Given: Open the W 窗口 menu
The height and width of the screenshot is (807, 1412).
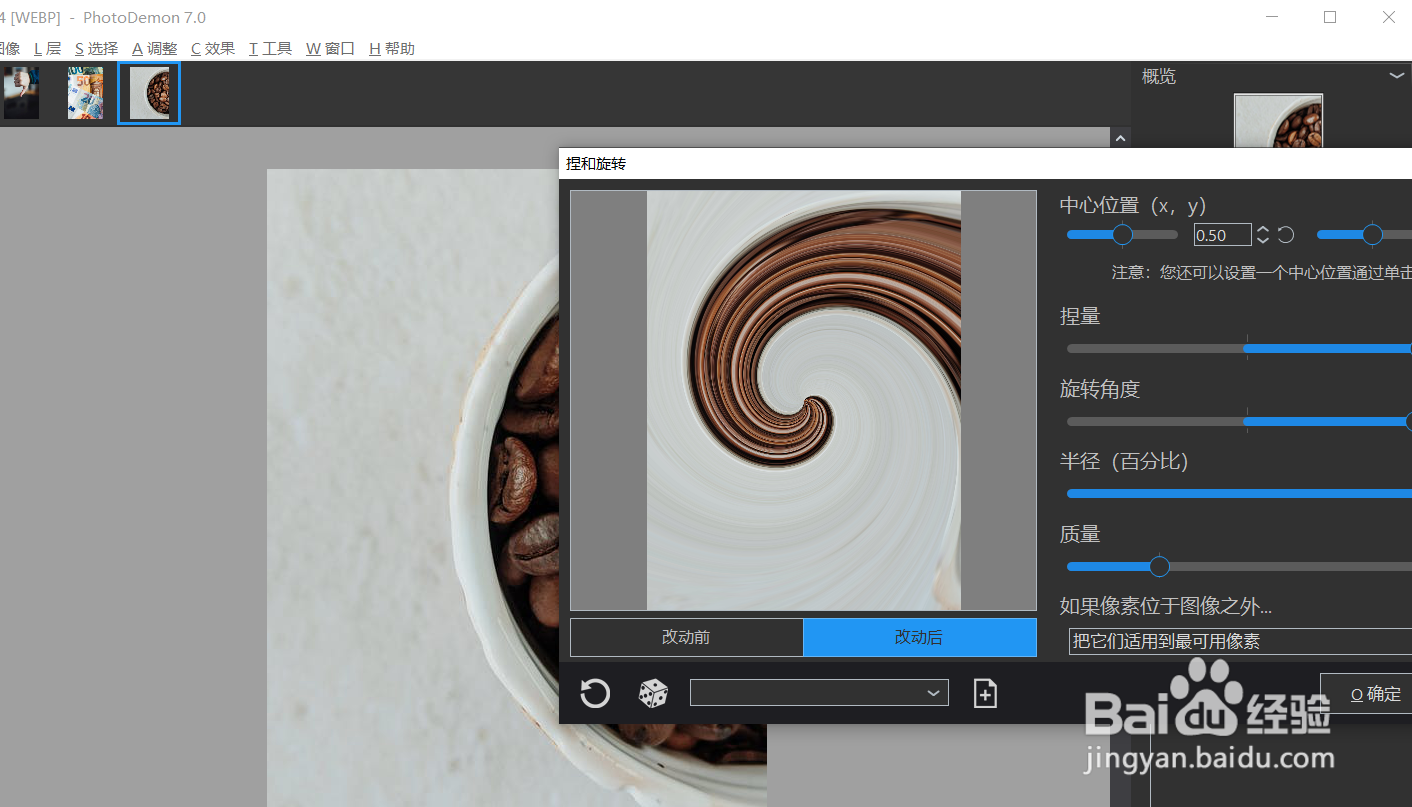Looking at the screenshot, I should (x=330, y=48).
